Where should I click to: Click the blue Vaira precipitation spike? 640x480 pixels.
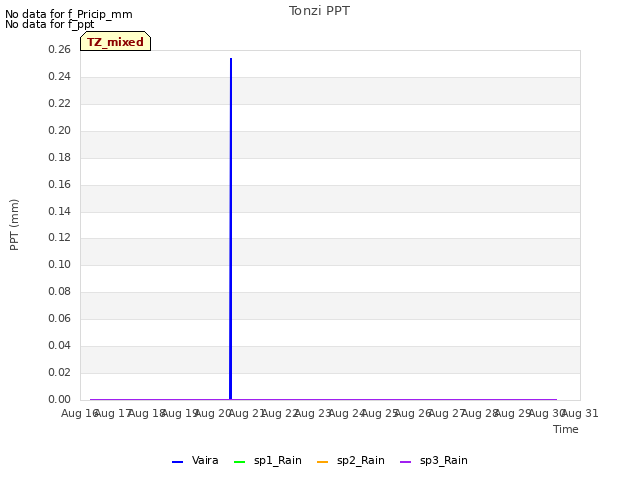[x=231, y=229]
